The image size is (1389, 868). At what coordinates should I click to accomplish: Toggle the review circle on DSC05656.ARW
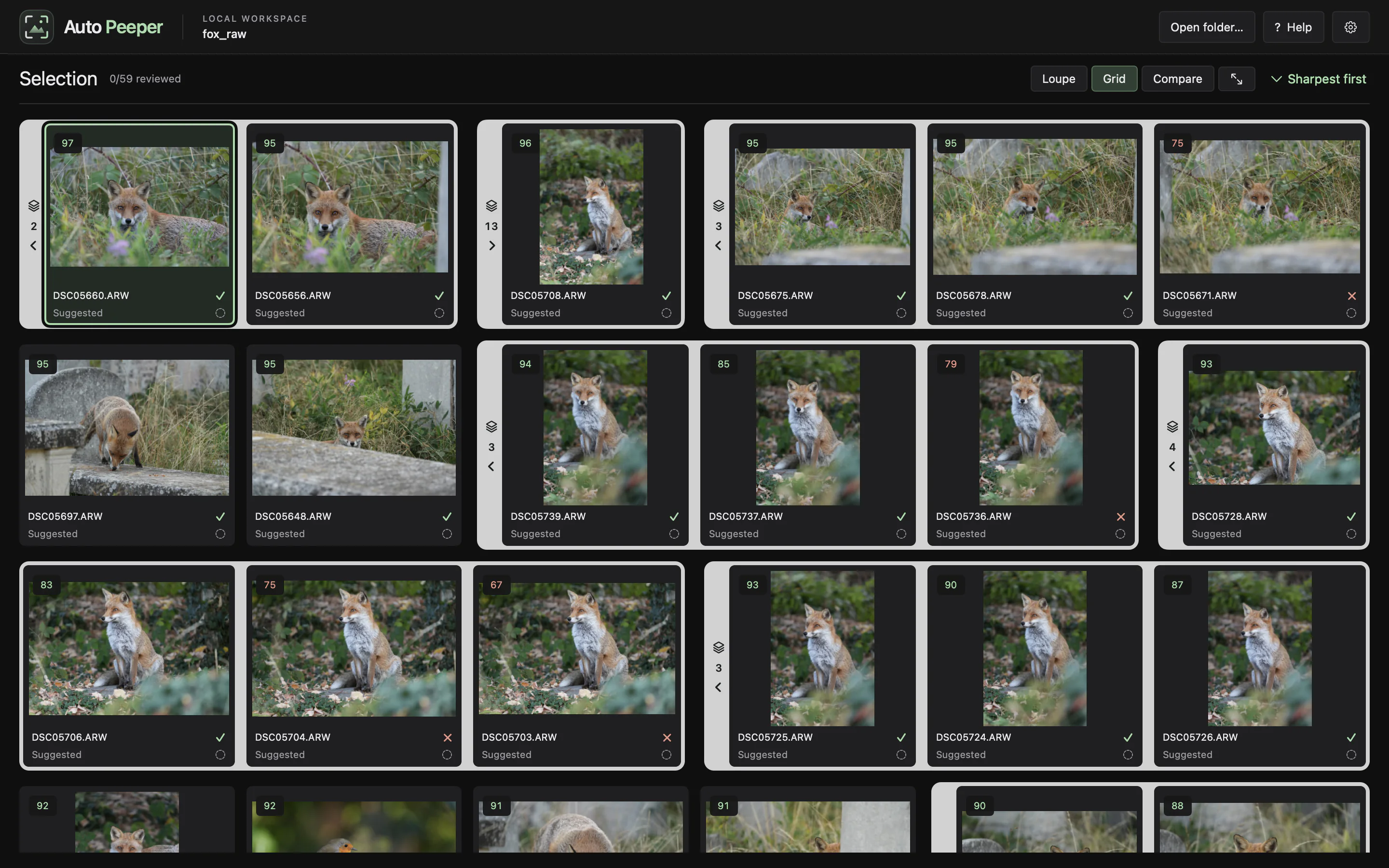coord(439,313)
